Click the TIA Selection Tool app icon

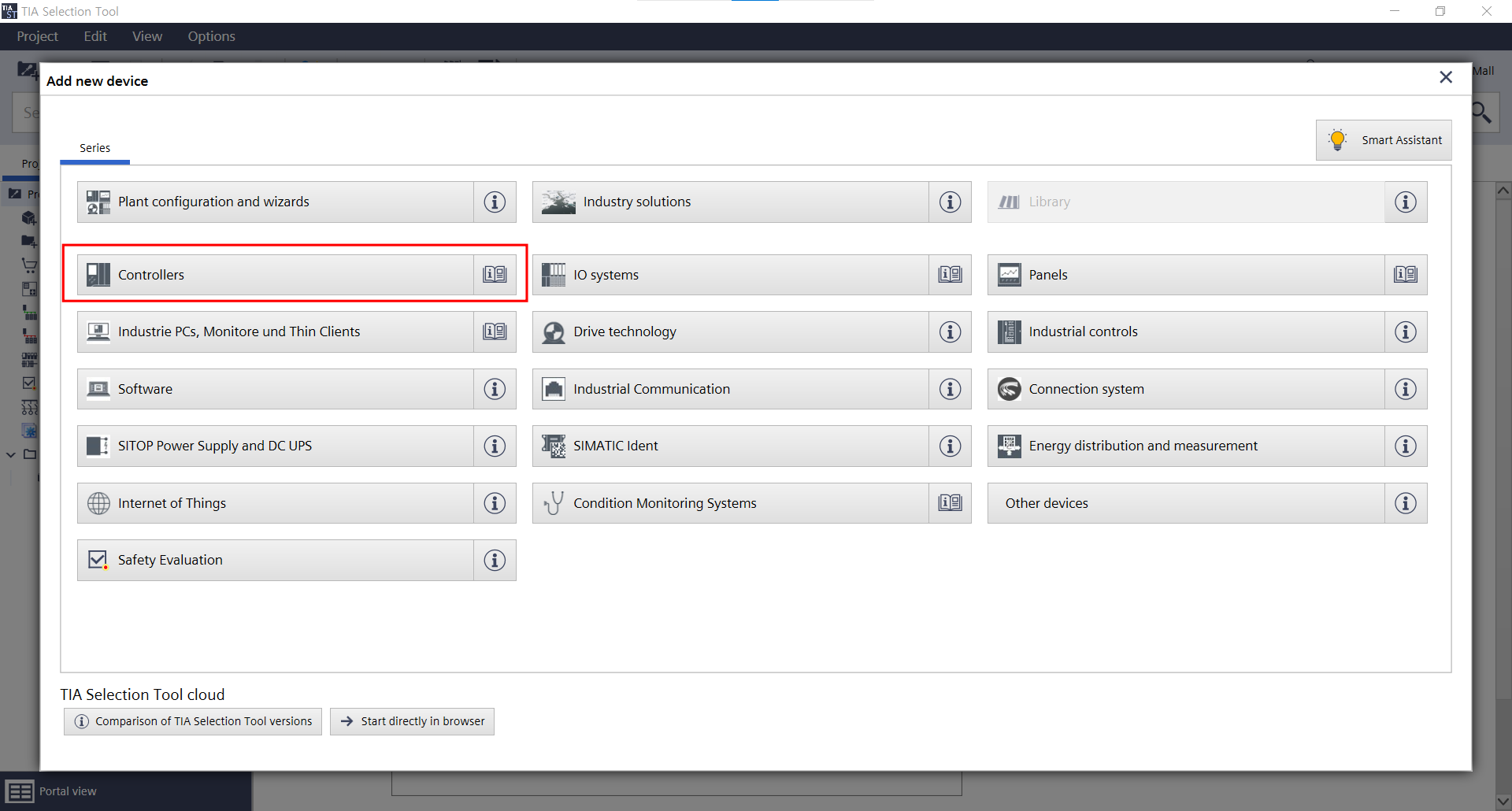[x=9, y=11]
